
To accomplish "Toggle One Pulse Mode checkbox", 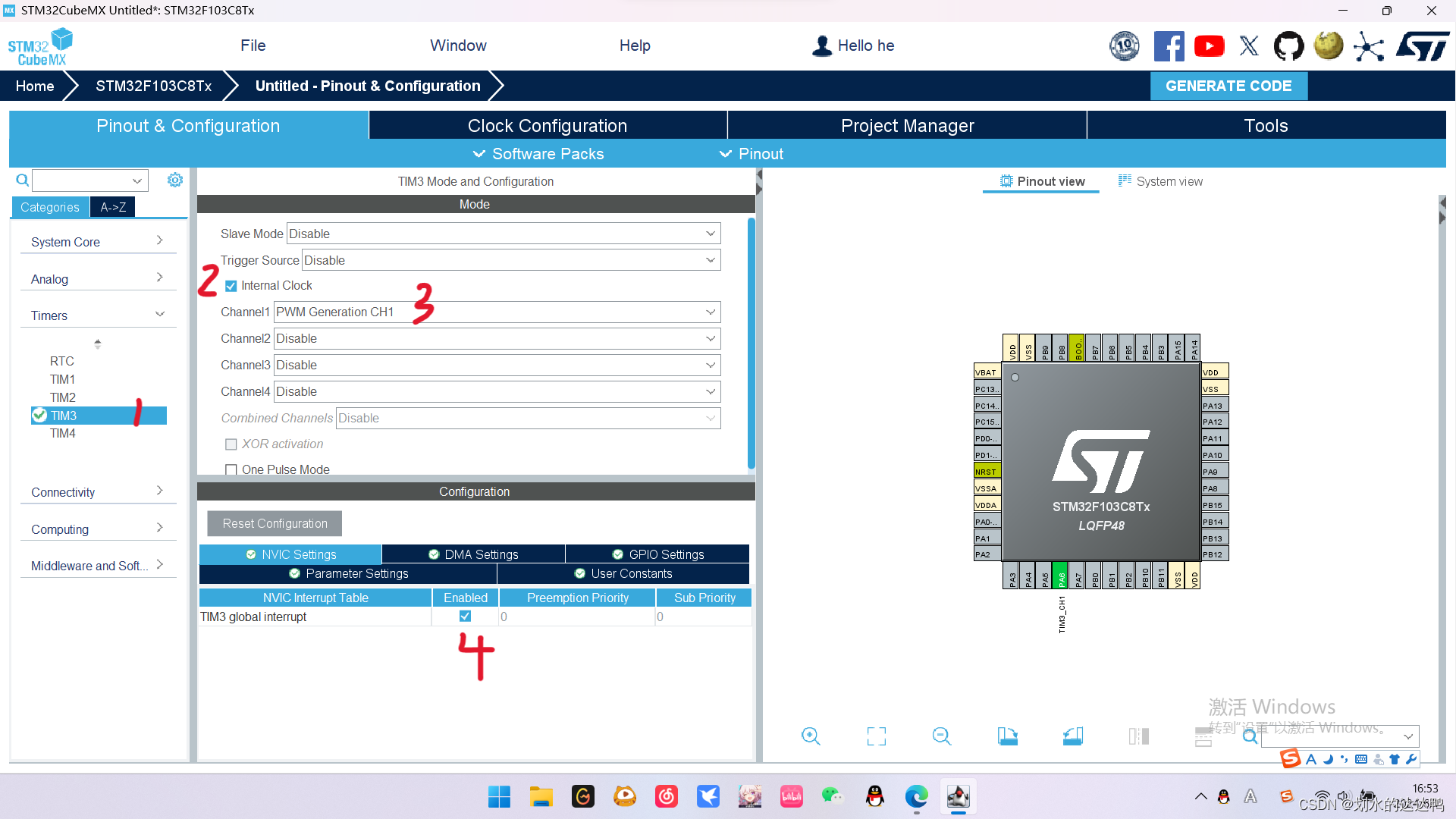I will 230,470.
